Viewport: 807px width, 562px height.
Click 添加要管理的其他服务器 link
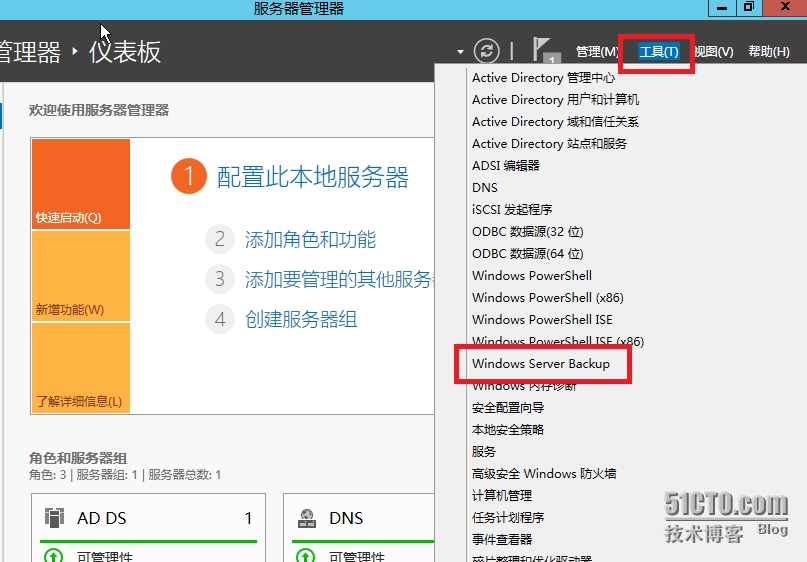click(340, 279)
